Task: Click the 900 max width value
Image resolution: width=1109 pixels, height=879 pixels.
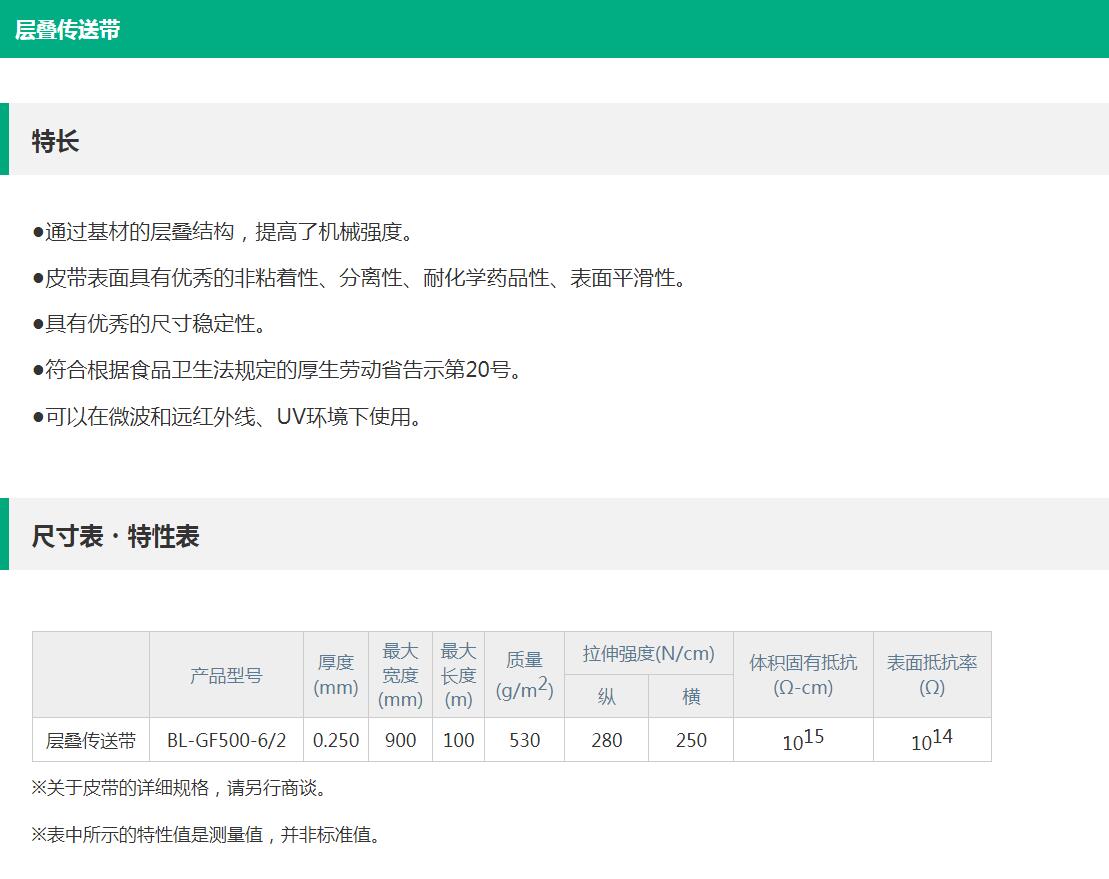Action: (400, 740)
